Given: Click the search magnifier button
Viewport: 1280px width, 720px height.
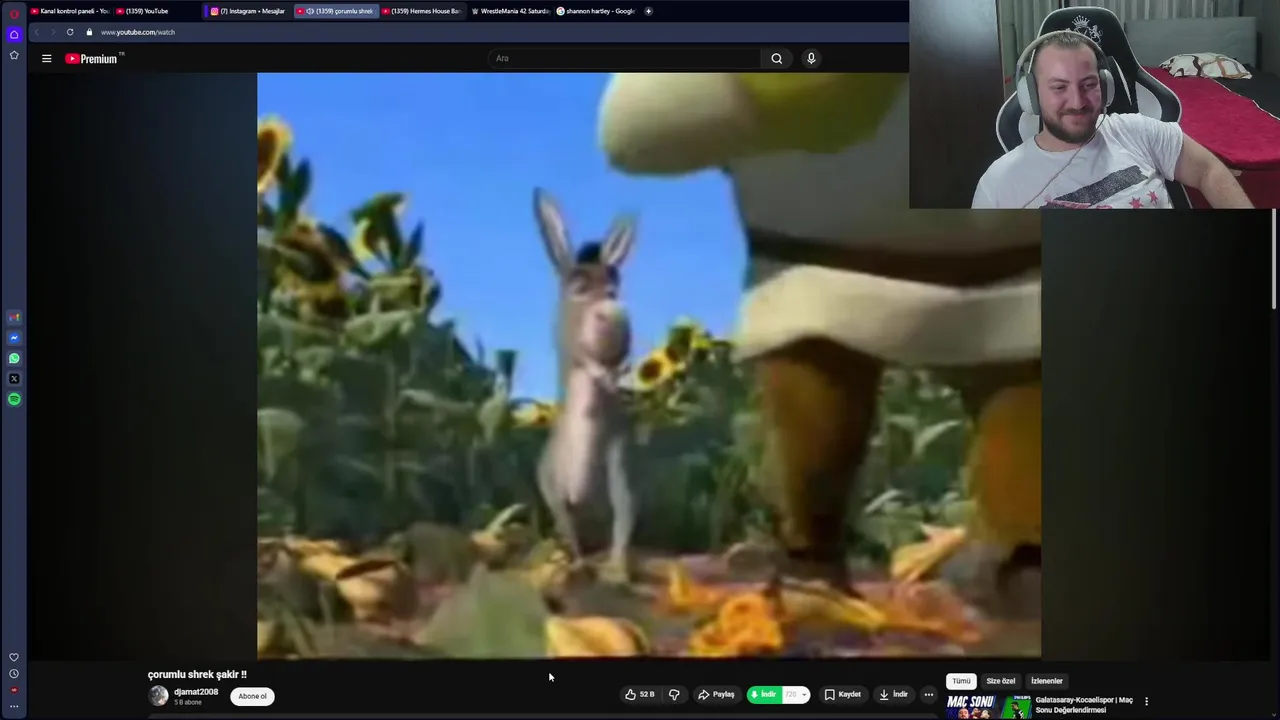Looking at the screenshot, I should (x=776, y=58).
